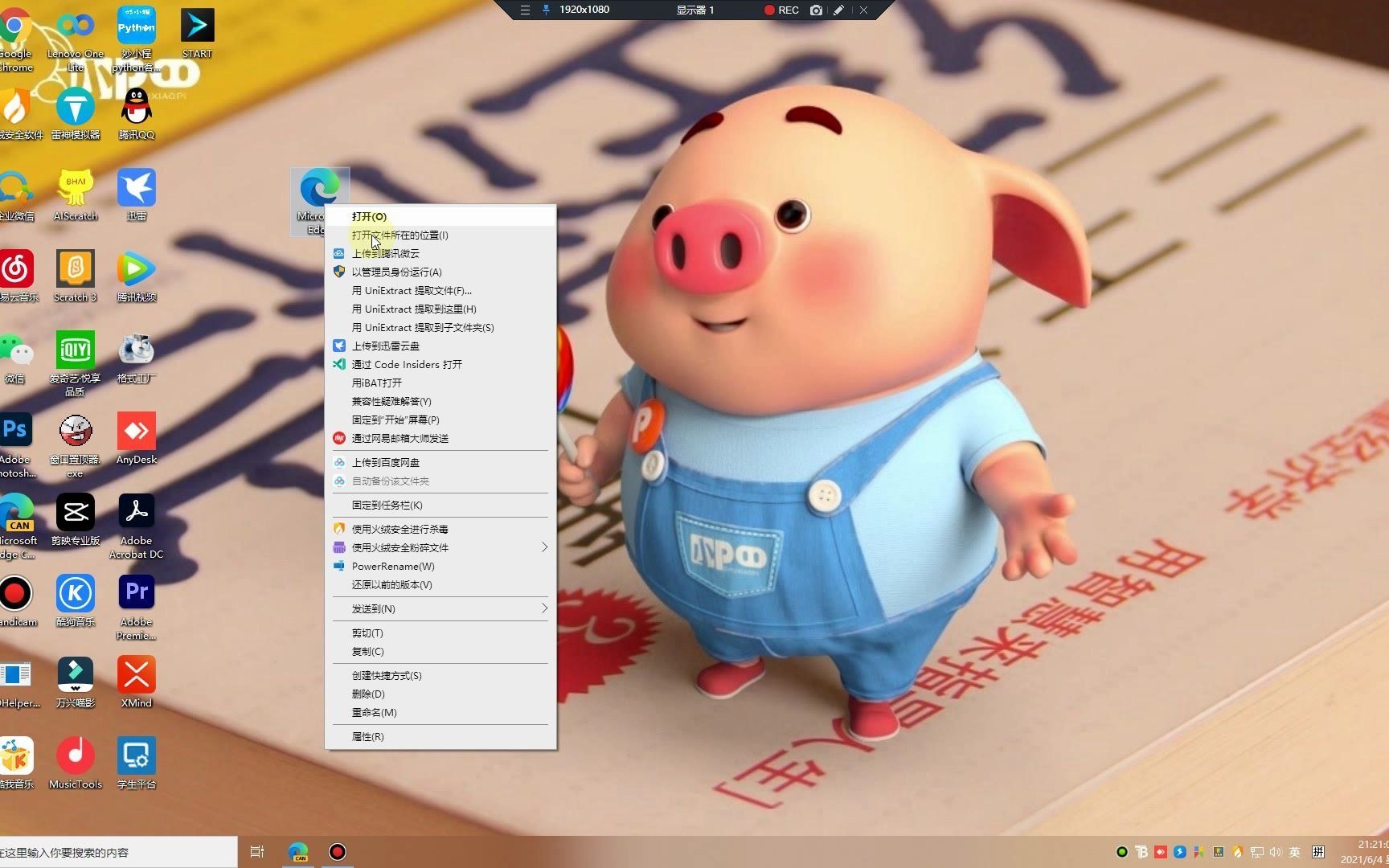Expand 发送到(N) submenu arrow
1389x868 pixels.
[544, 608]
